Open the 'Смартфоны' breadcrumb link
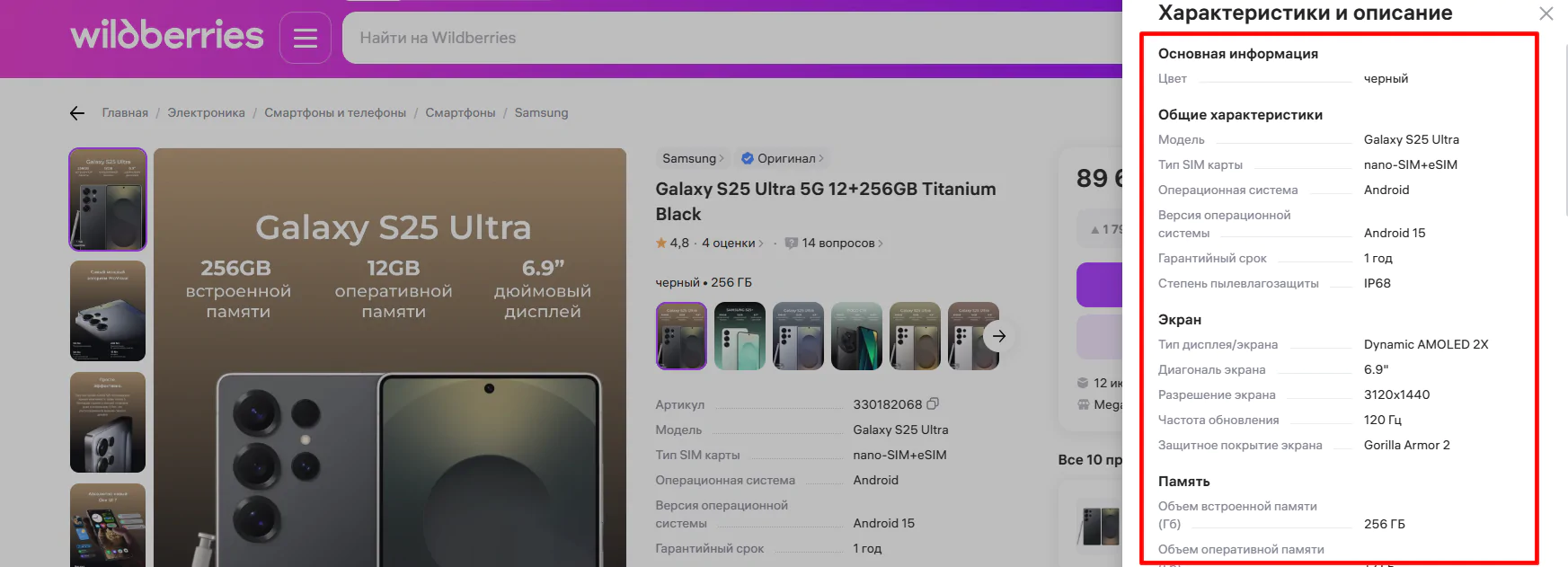Viewport: 1568px width, 567px height. (460, 112)
